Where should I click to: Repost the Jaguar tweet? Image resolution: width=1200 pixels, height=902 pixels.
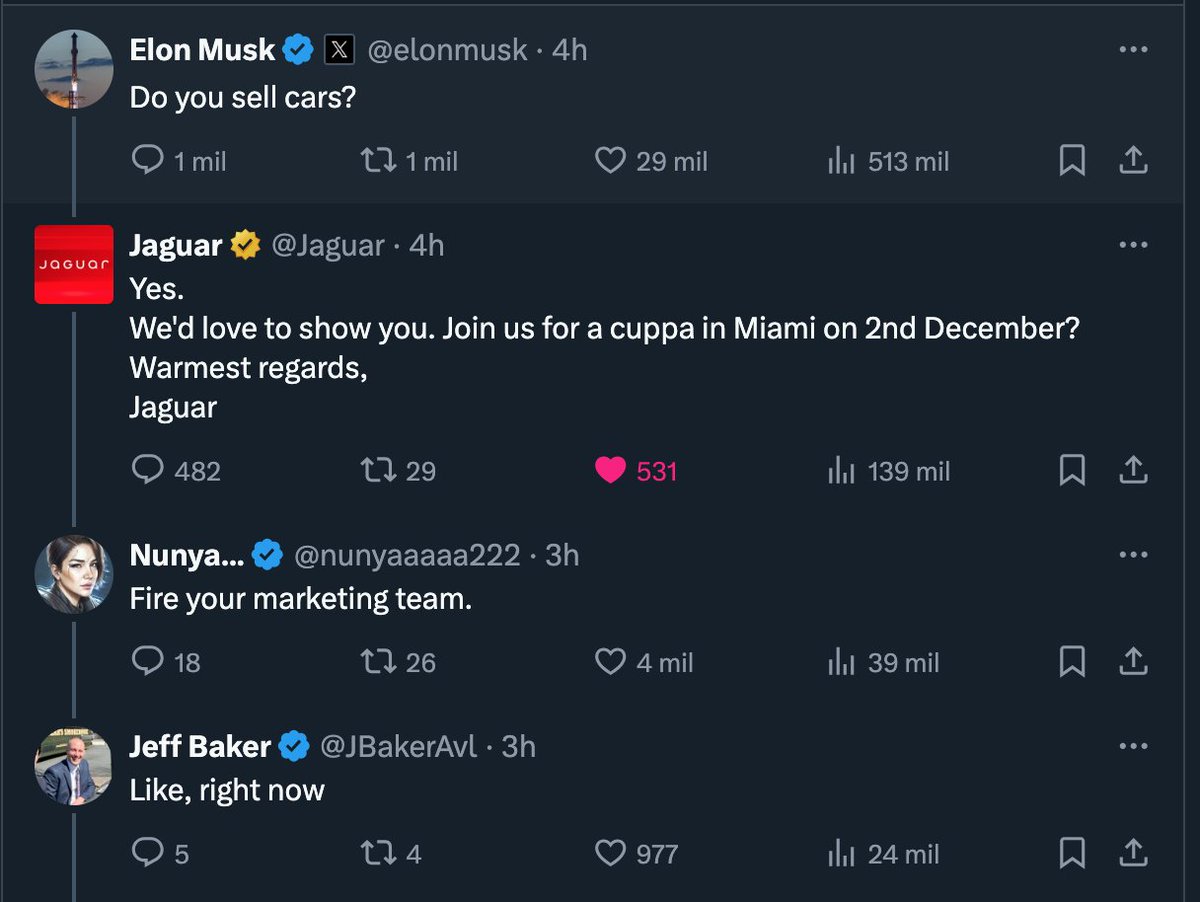point(379,470)
